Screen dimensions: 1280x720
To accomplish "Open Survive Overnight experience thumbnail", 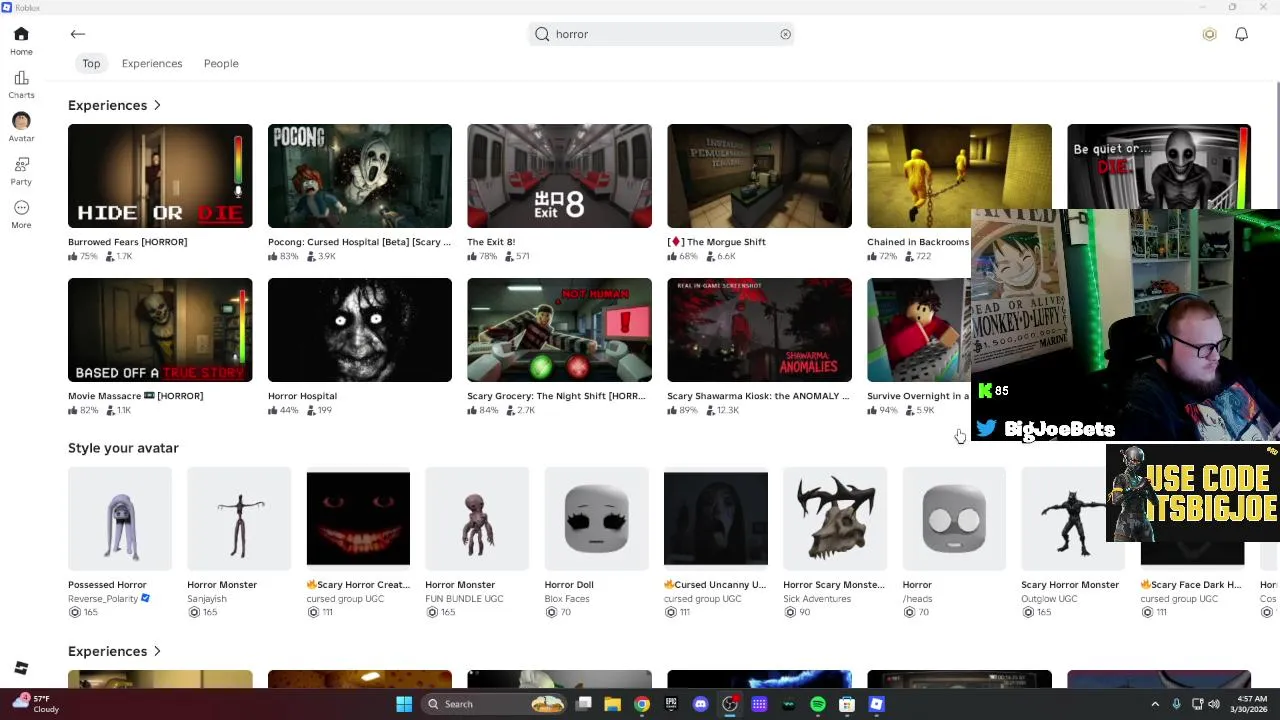I will coord(918,330).
